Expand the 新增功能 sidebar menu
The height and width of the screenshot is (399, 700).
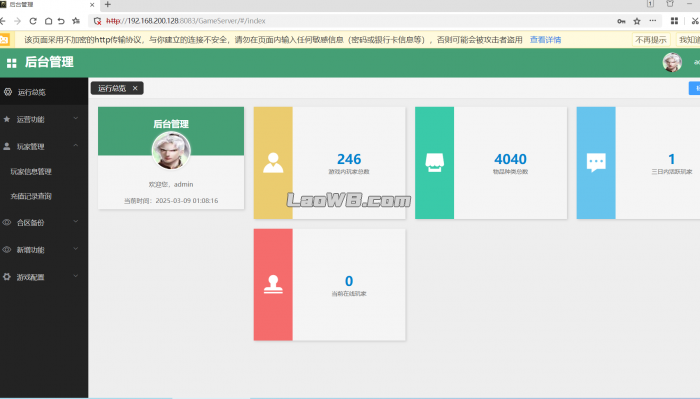44,249
